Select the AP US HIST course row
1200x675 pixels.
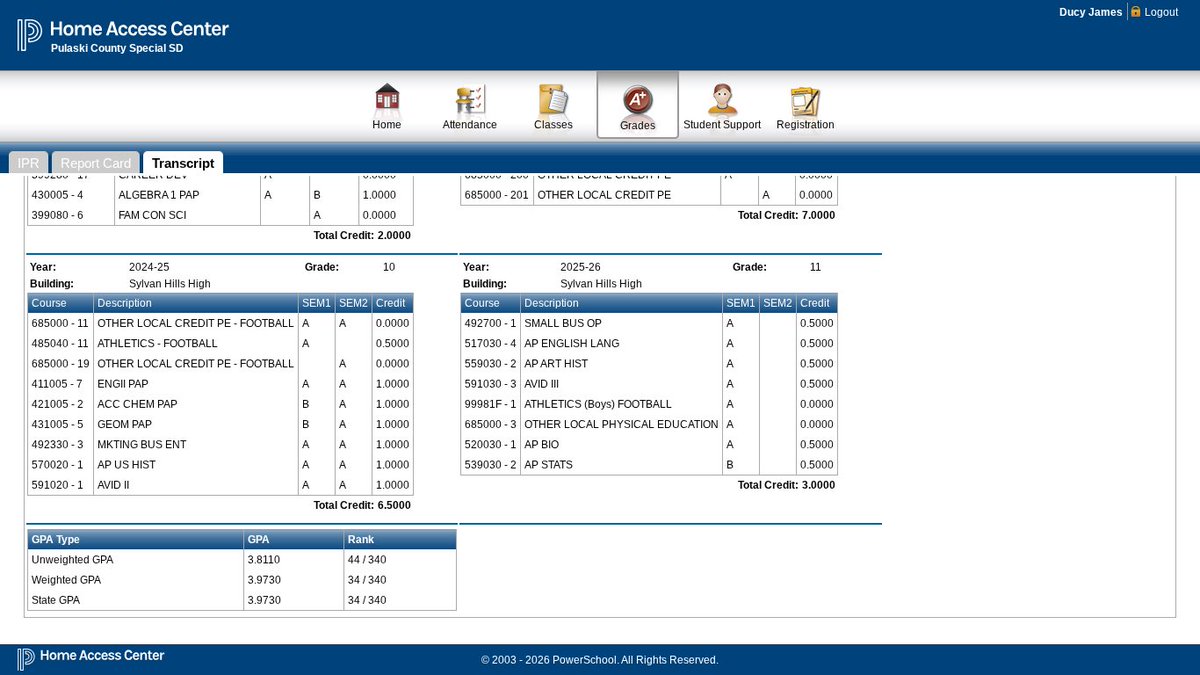click(220, 465)
